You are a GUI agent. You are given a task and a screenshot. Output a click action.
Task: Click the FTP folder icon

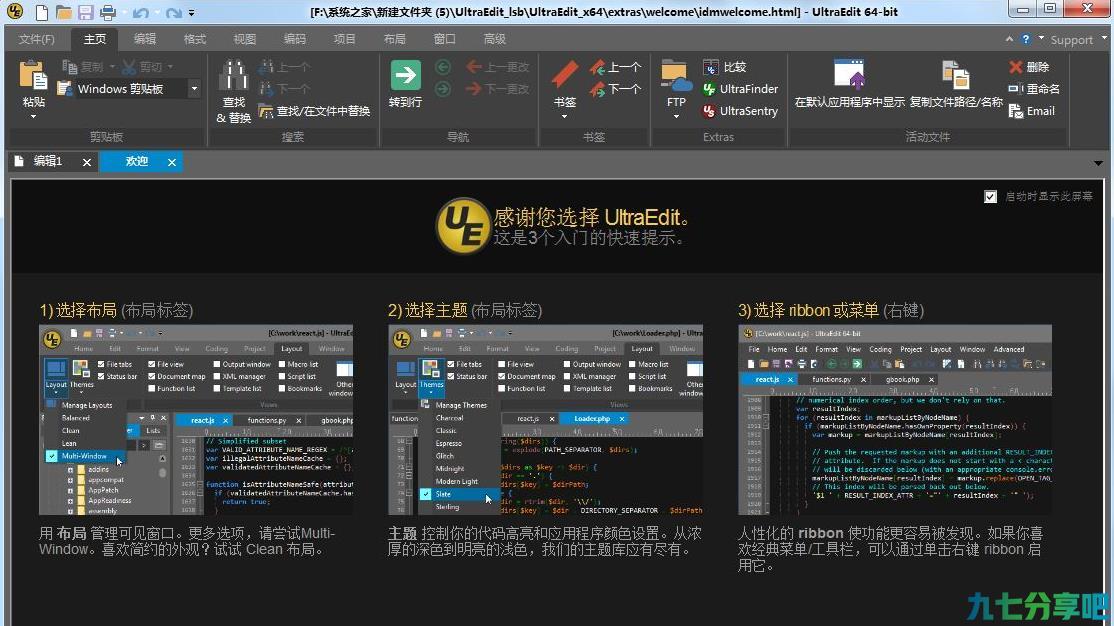[676, 76]
